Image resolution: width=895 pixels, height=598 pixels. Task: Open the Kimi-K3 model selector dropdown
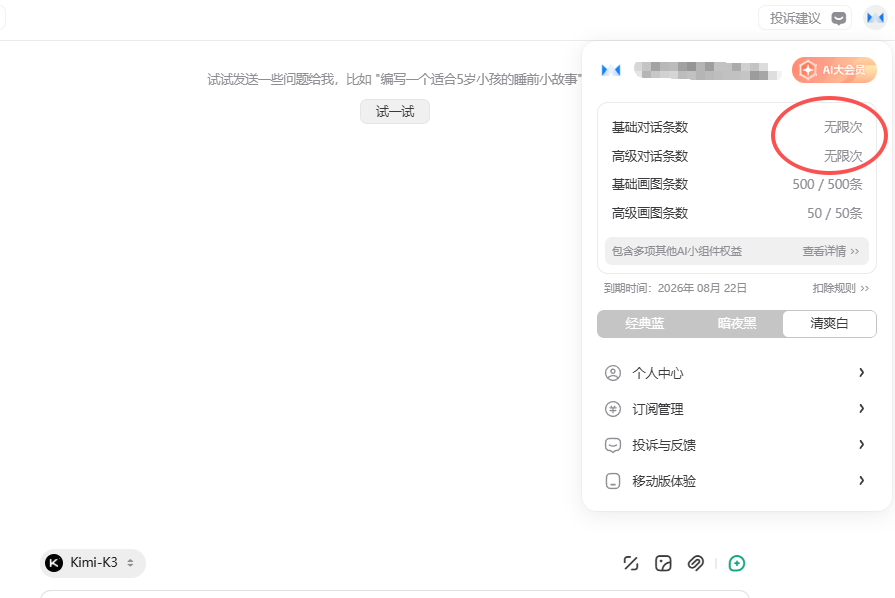coord(93,563)
